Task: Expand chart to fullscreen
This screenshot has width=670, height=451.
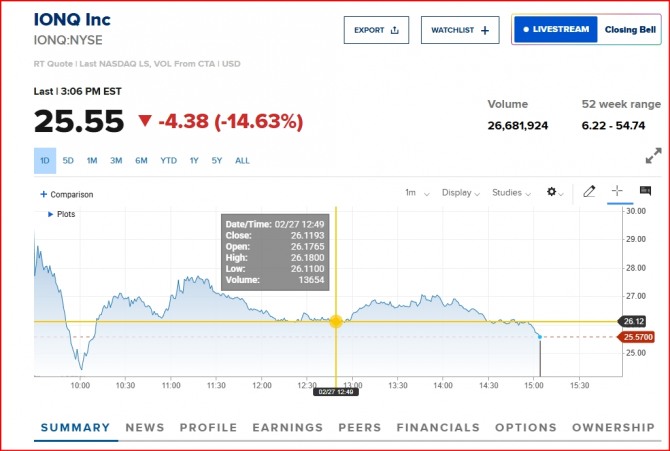Action: click(653, 156)
